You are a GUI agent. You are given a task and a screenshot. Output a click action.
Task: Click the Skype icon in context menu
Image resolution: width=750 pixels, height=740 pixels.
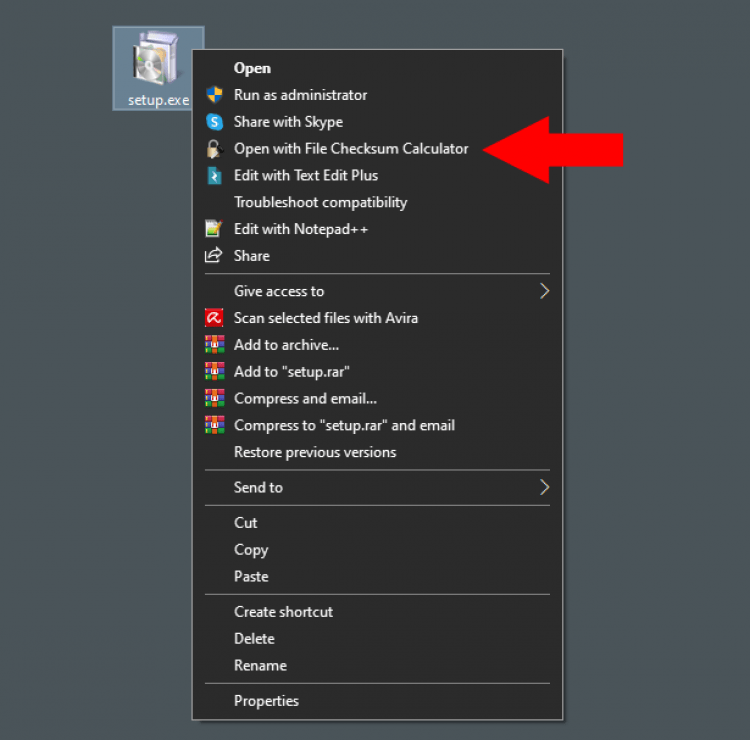(214, 122)
